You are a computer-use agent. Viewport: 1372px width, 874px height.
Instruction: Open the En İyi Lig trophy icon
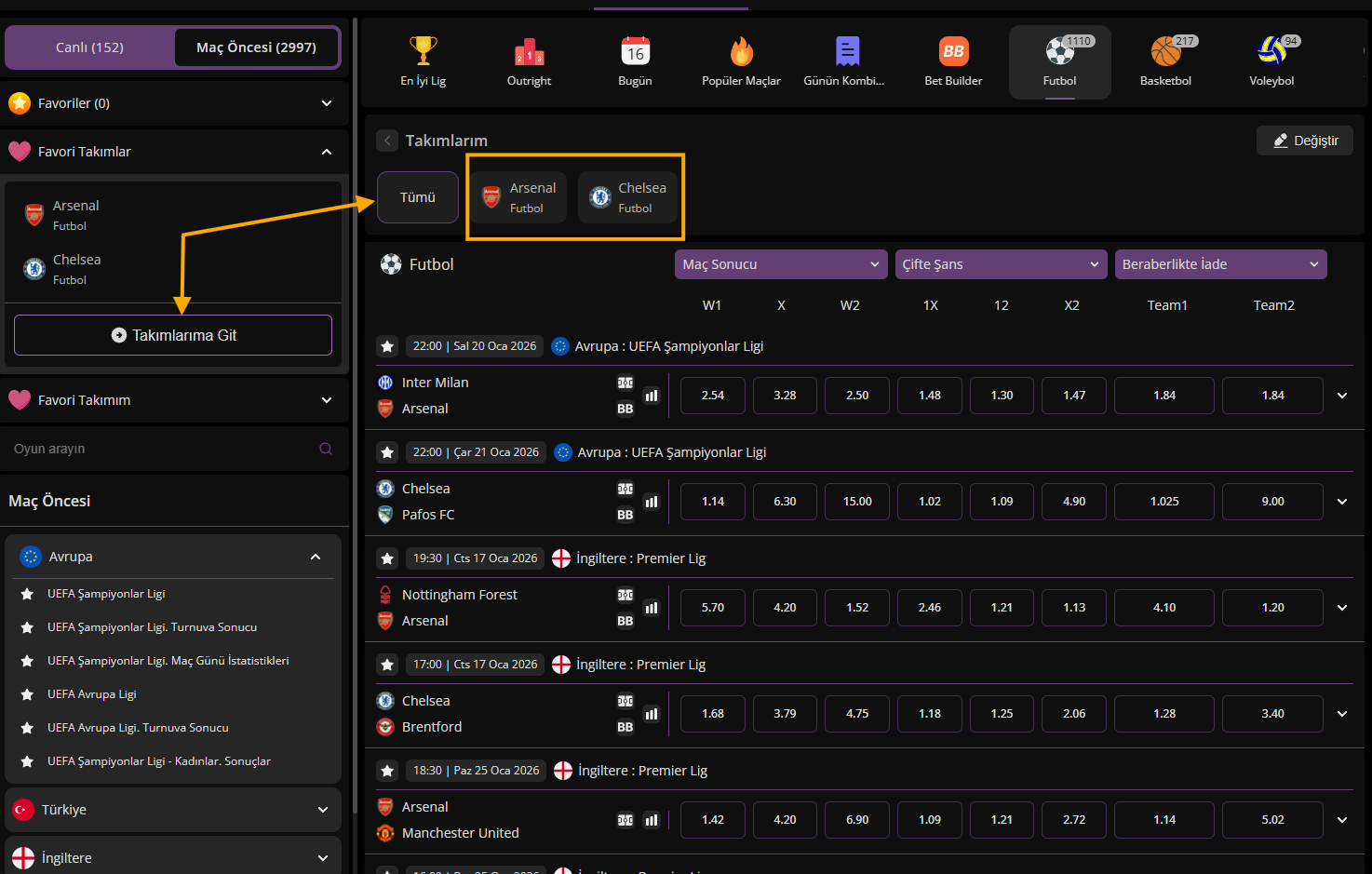click(423, 50)
